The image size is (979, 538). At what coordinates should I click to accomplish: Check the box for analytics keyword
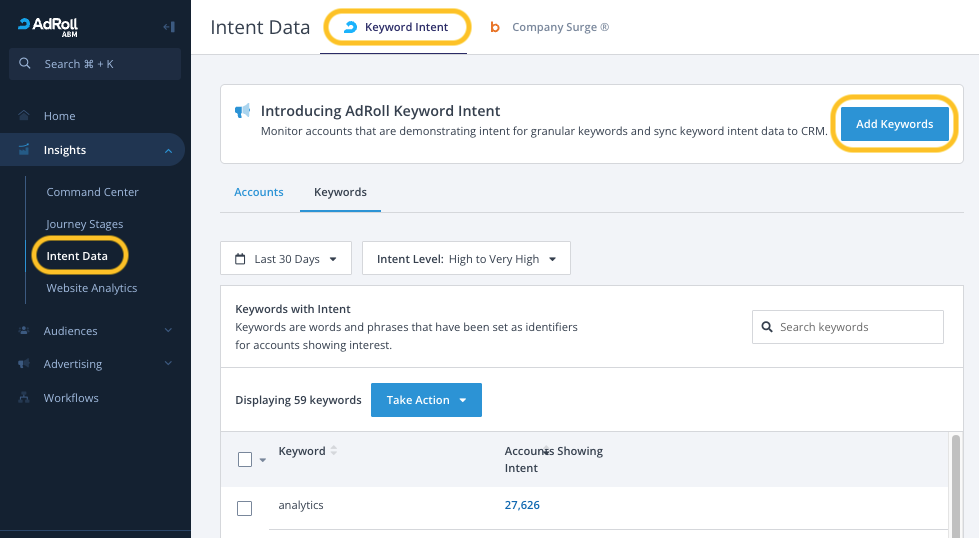[x=245, y=508]
